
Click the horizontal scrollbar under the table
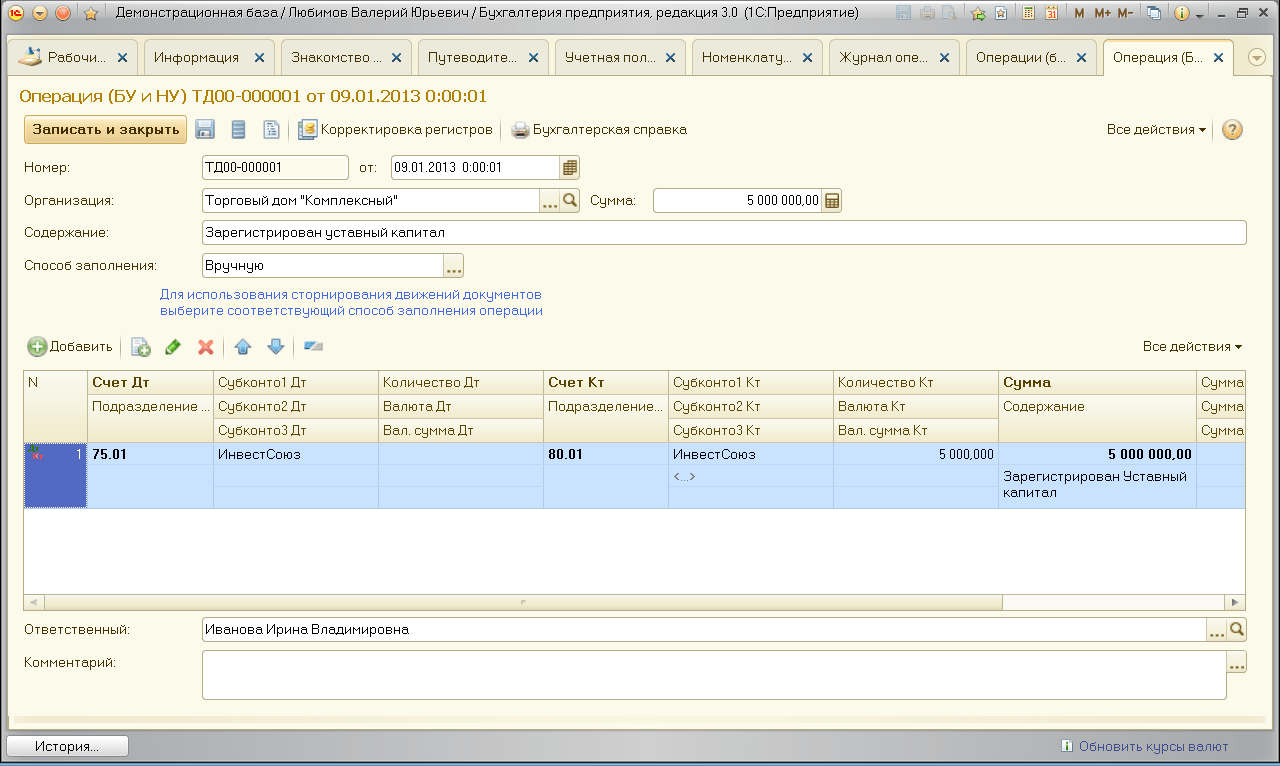pyautogui.click(x=520, y=603)
